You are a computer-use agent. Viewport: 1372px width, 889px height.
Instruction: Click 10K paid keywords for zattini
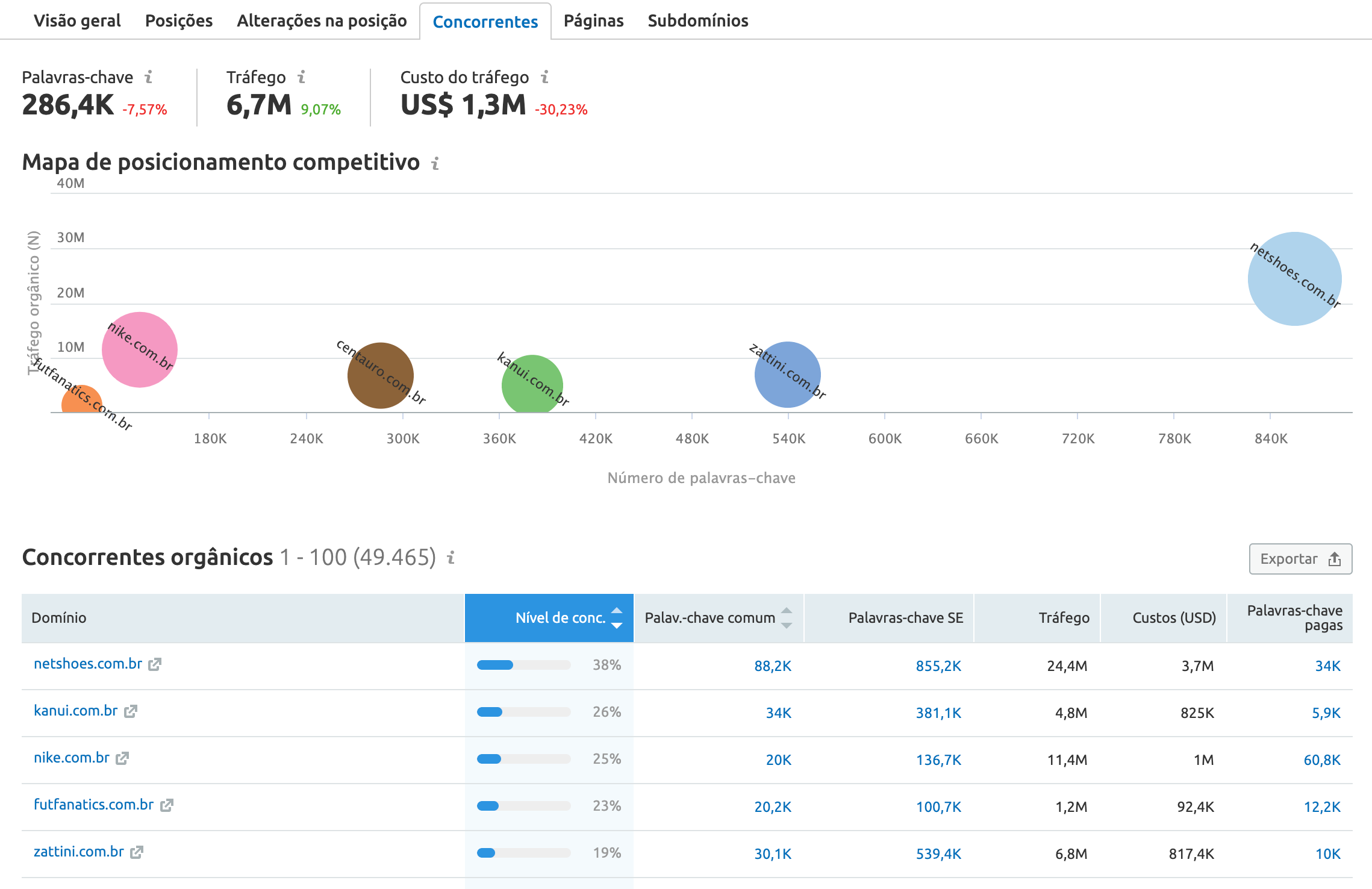(x=1327, y=853)
